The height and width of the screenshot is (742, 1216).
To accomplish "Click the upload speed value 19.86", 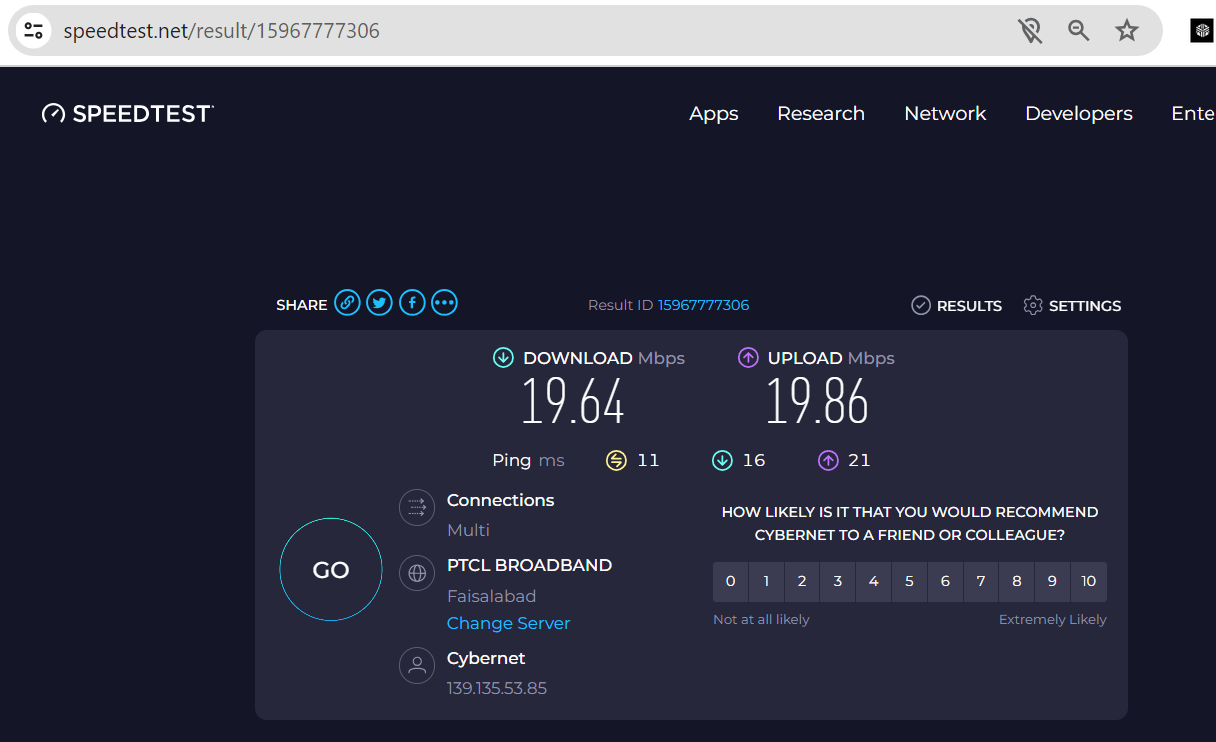I will pyautogui.click(x=817, y=402).
